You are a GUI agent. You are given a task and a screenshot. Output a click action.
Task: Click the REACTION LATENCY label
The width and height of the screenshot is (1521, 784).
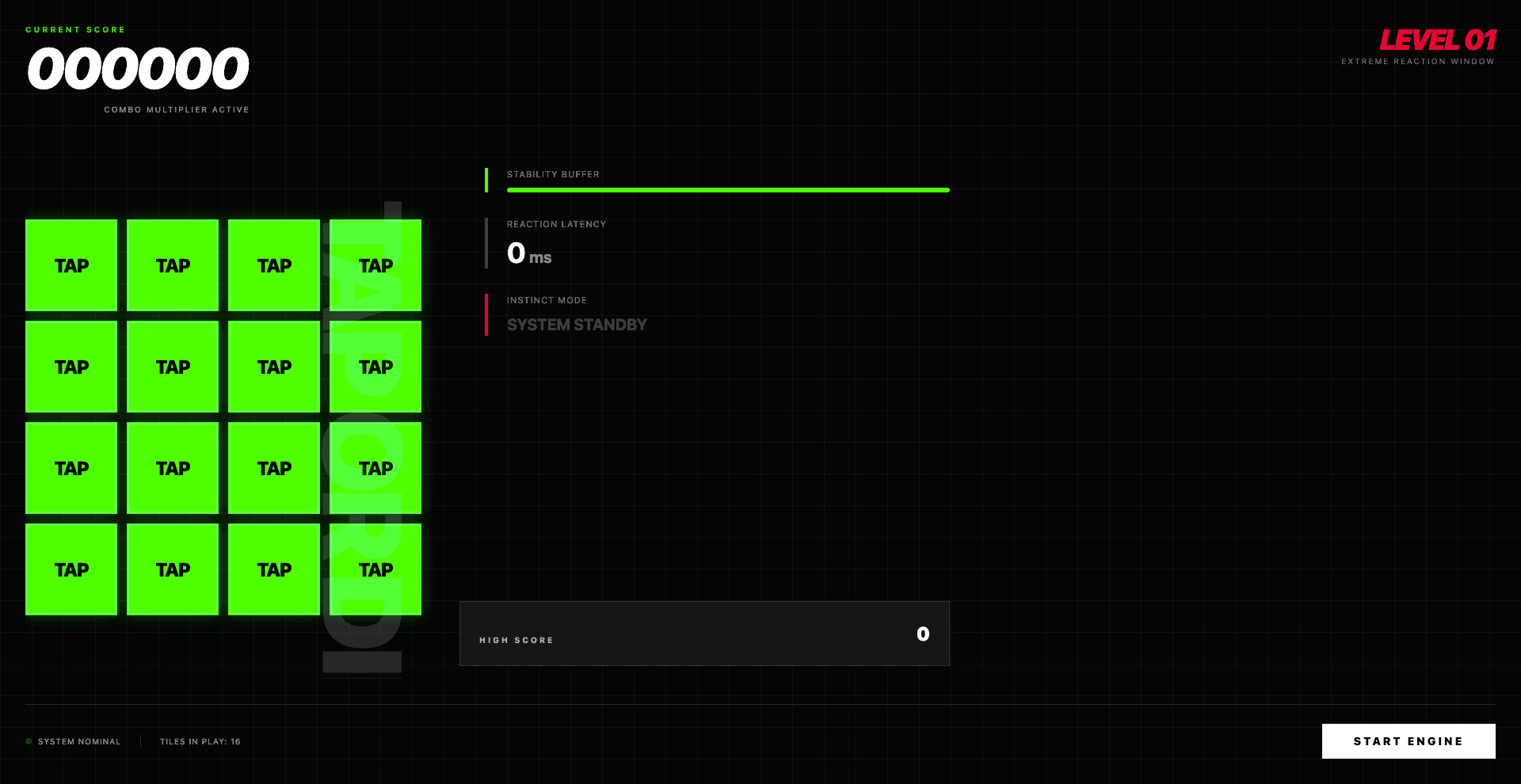pos(556,224)
